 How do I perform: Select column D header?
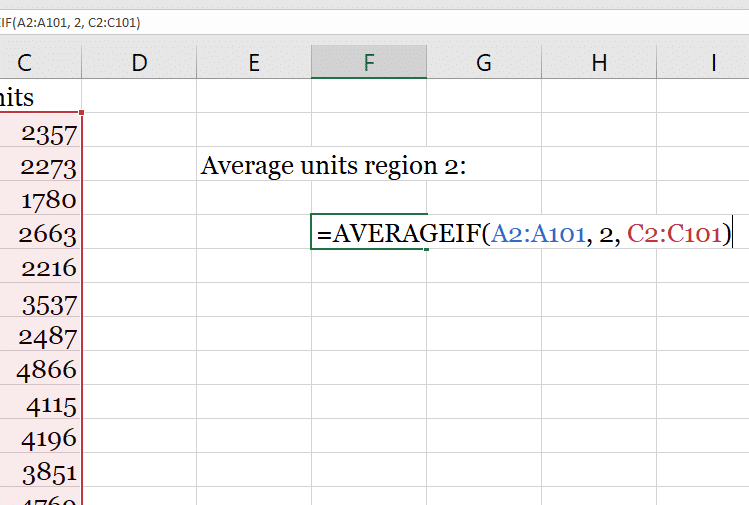pyautogui.click(x=139, y=62)
